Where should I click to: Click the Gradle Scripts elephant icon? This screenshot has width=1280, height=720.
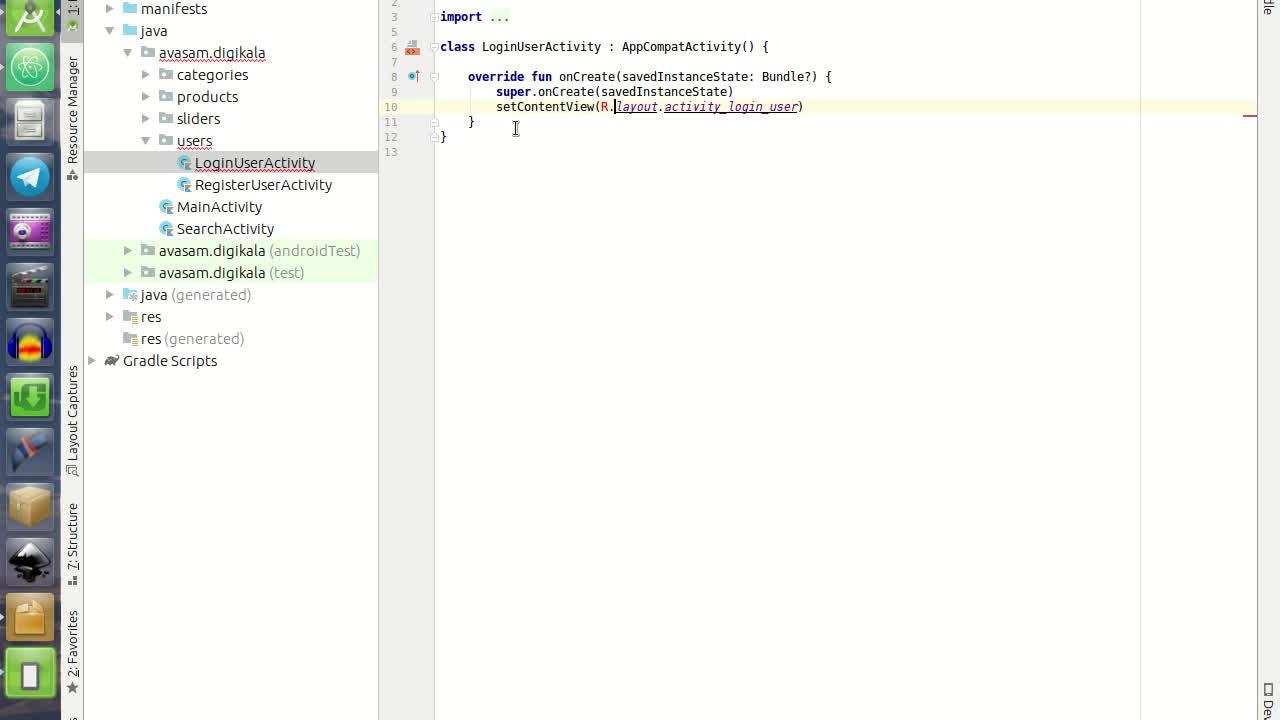pos(111,361)
